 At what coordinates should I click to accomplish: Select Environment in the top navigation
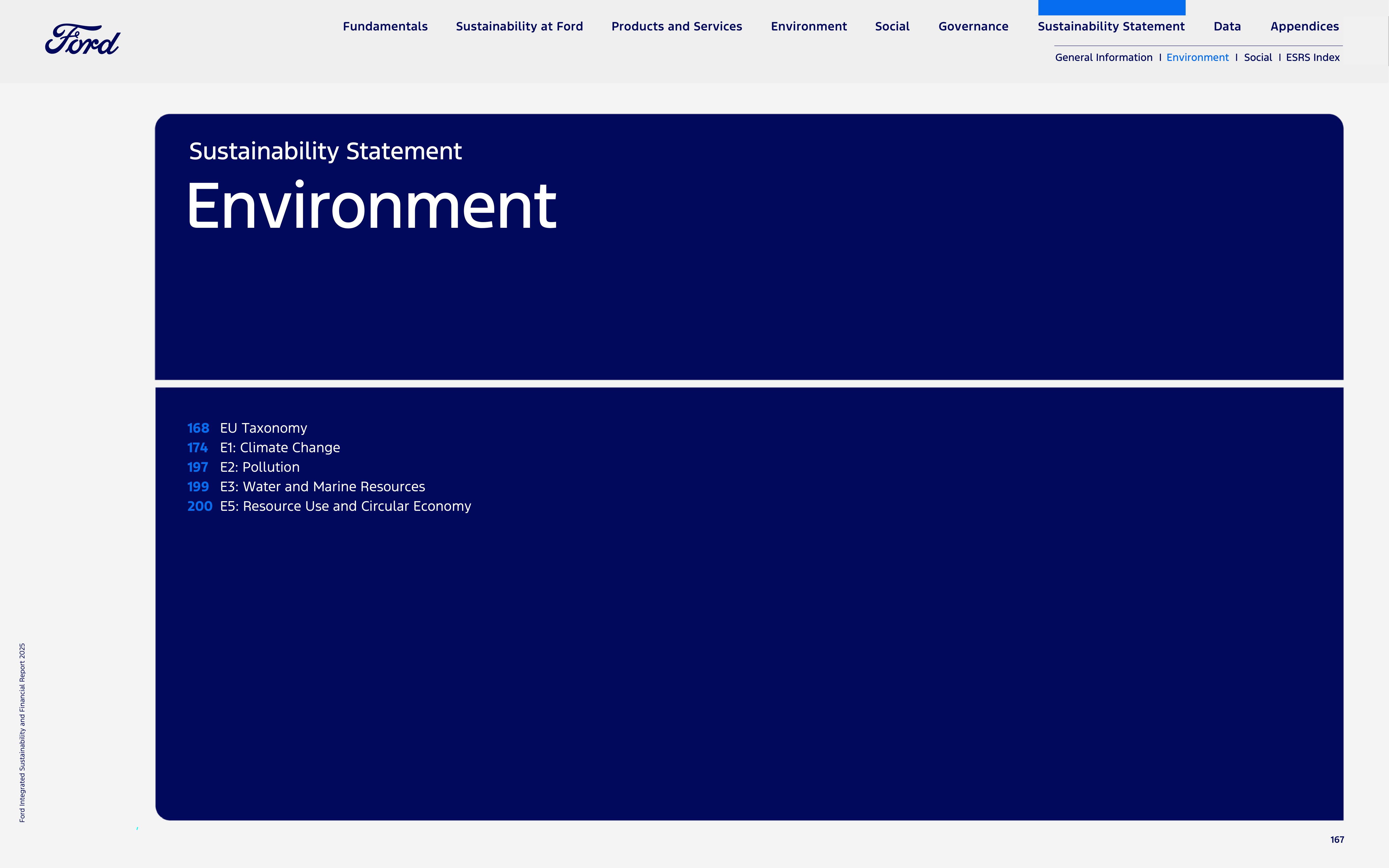(x=809, y=26)
